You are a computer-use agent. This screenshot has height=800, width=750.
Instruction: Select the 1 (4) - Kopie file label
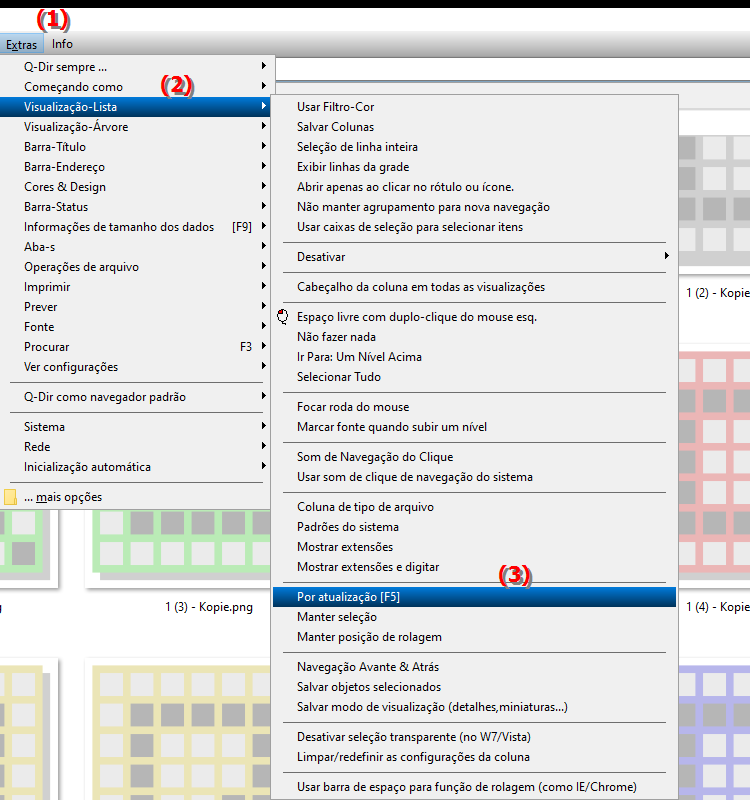click(717, 607)
